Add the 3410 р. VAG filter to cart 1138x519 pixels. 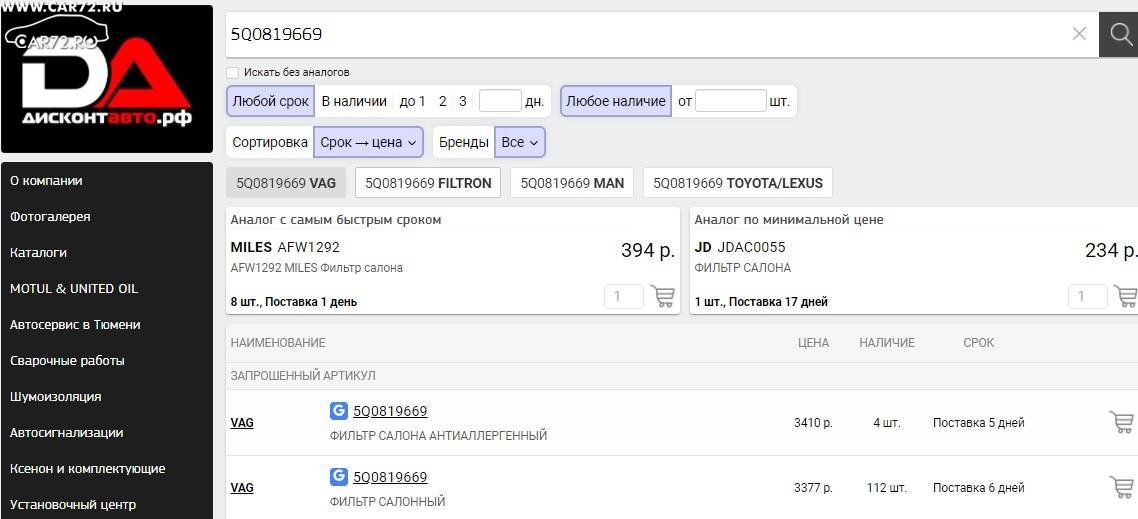click(1122, 422)
